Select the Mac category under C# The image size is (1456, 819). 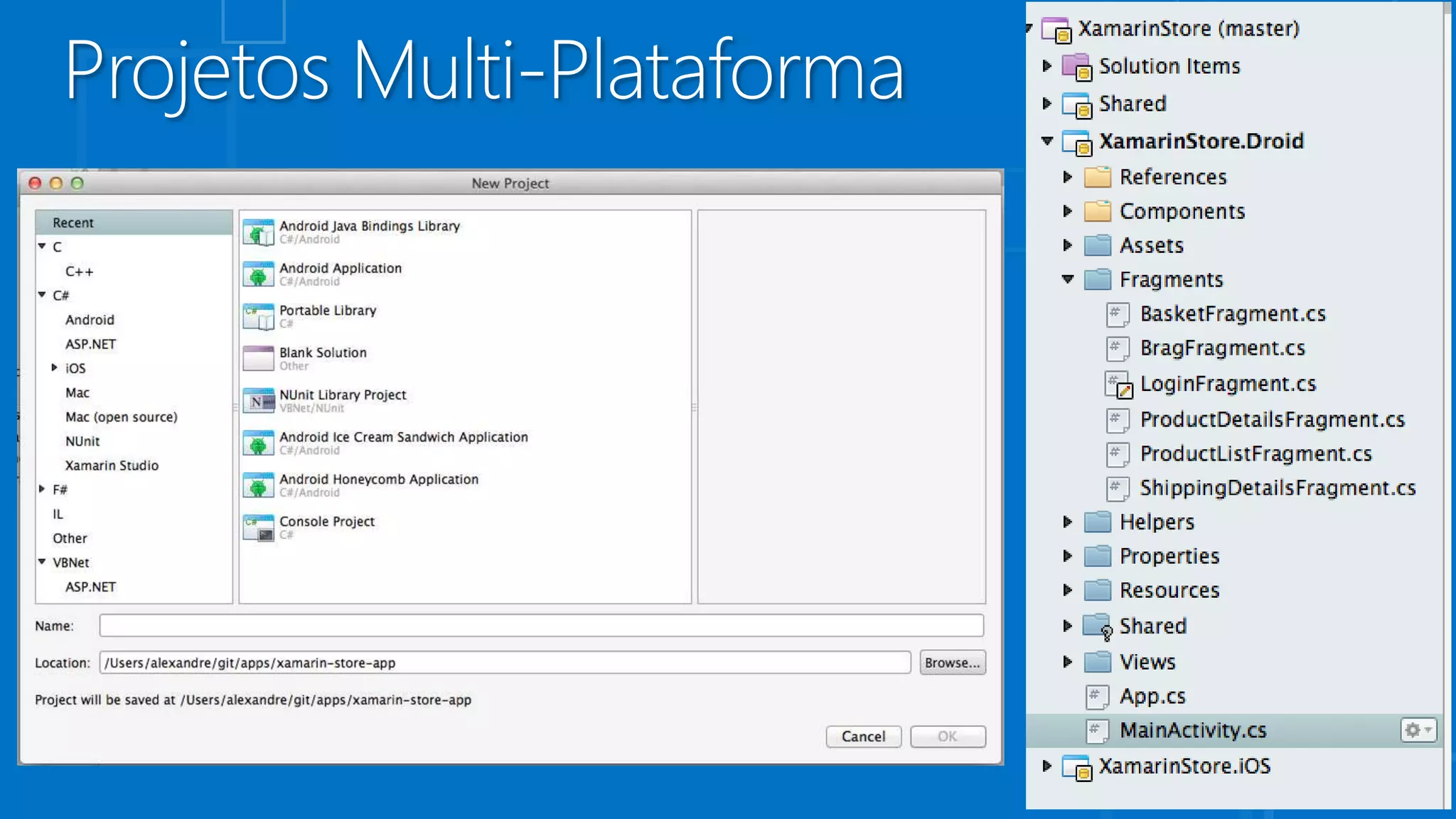tap(77, 393)
